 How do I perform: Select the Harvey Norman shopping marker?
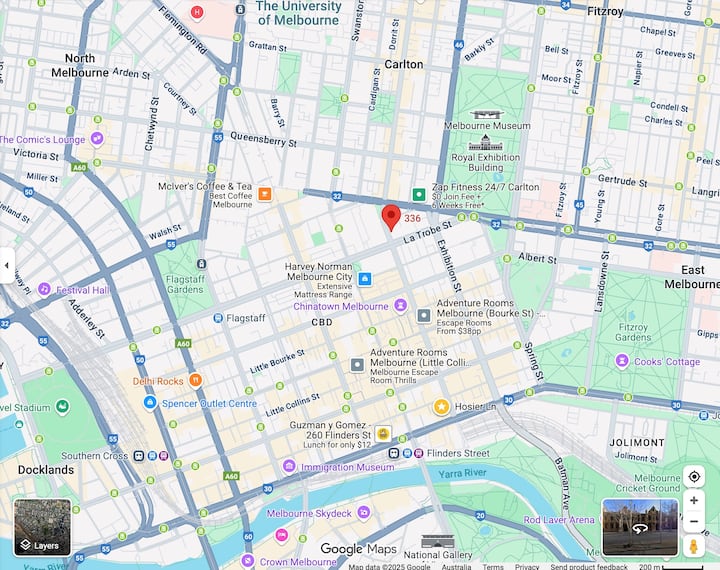tap(365, 278)
